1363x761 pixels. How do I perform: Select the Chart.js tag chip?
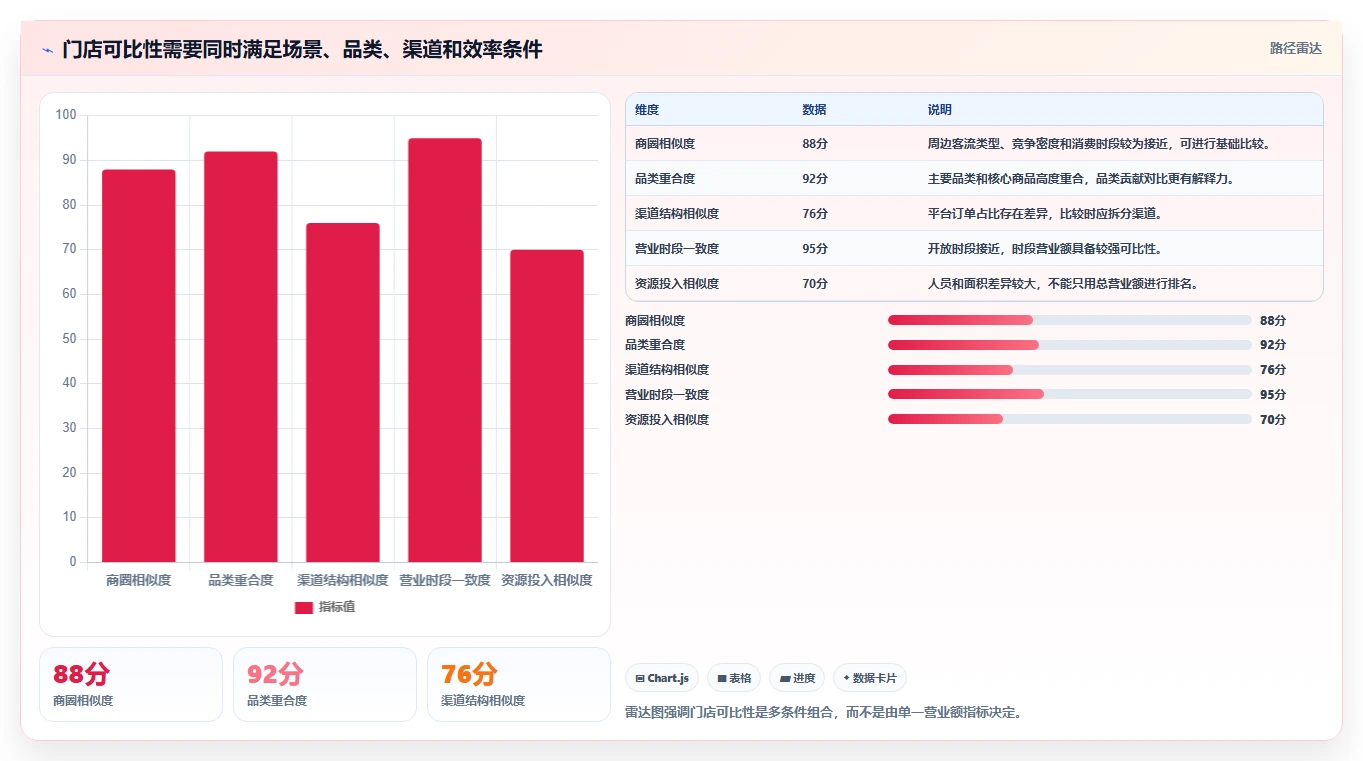point(662,678)
